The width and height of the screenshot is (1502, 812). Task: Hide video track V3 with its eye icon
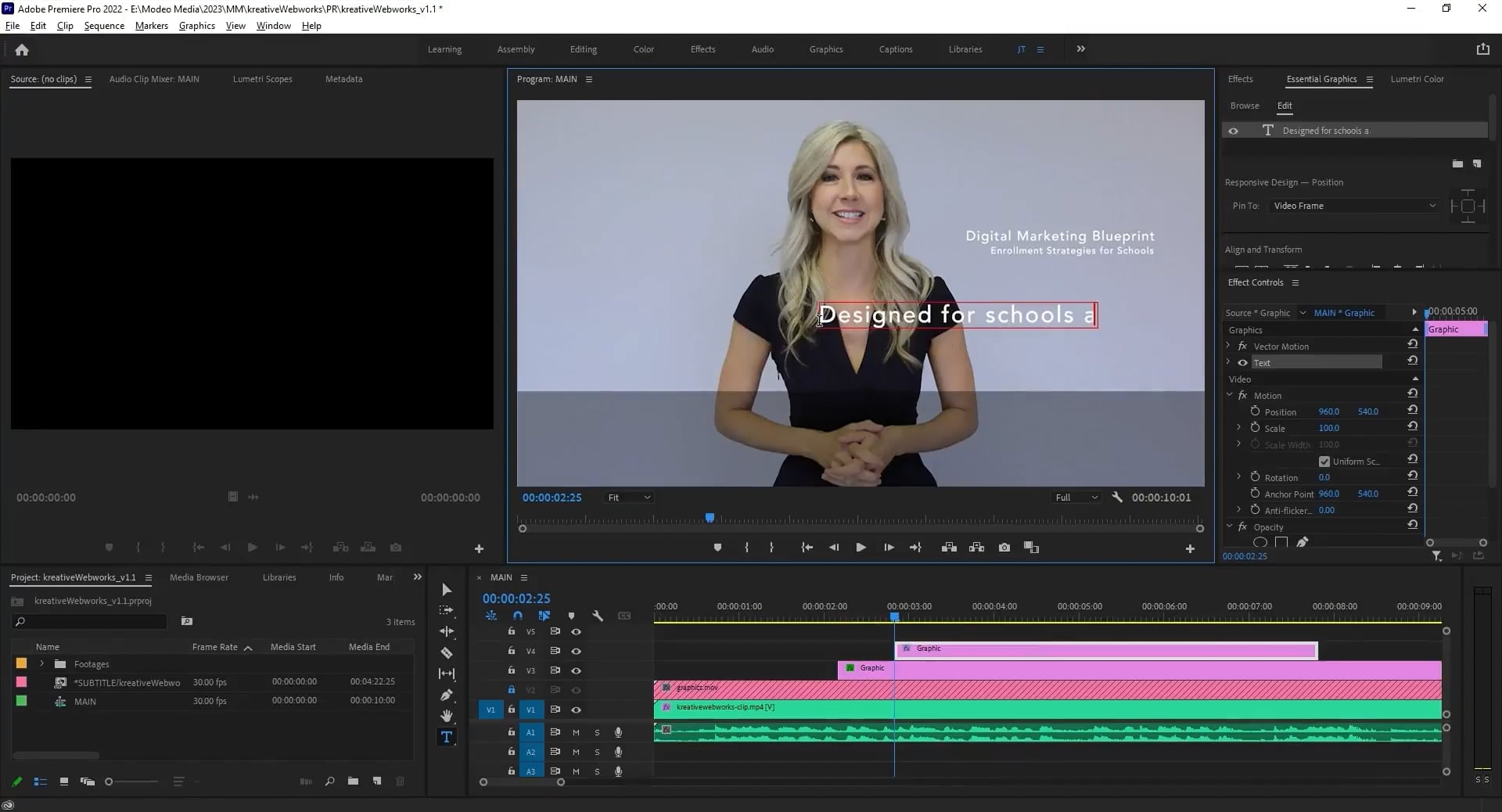point(577,670)
